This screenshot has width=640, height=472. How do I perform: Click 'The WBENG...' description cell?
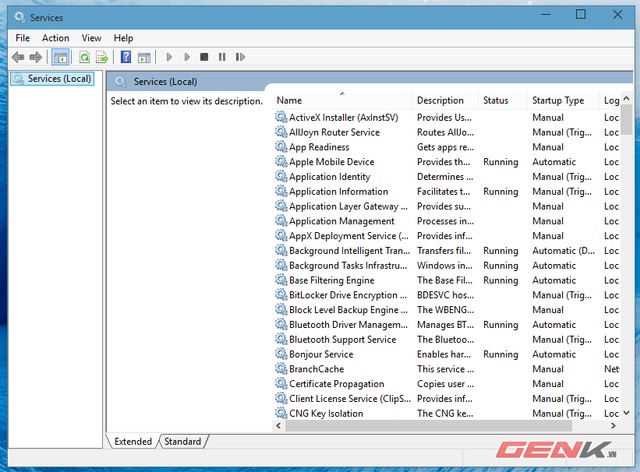tap(445, 310)
